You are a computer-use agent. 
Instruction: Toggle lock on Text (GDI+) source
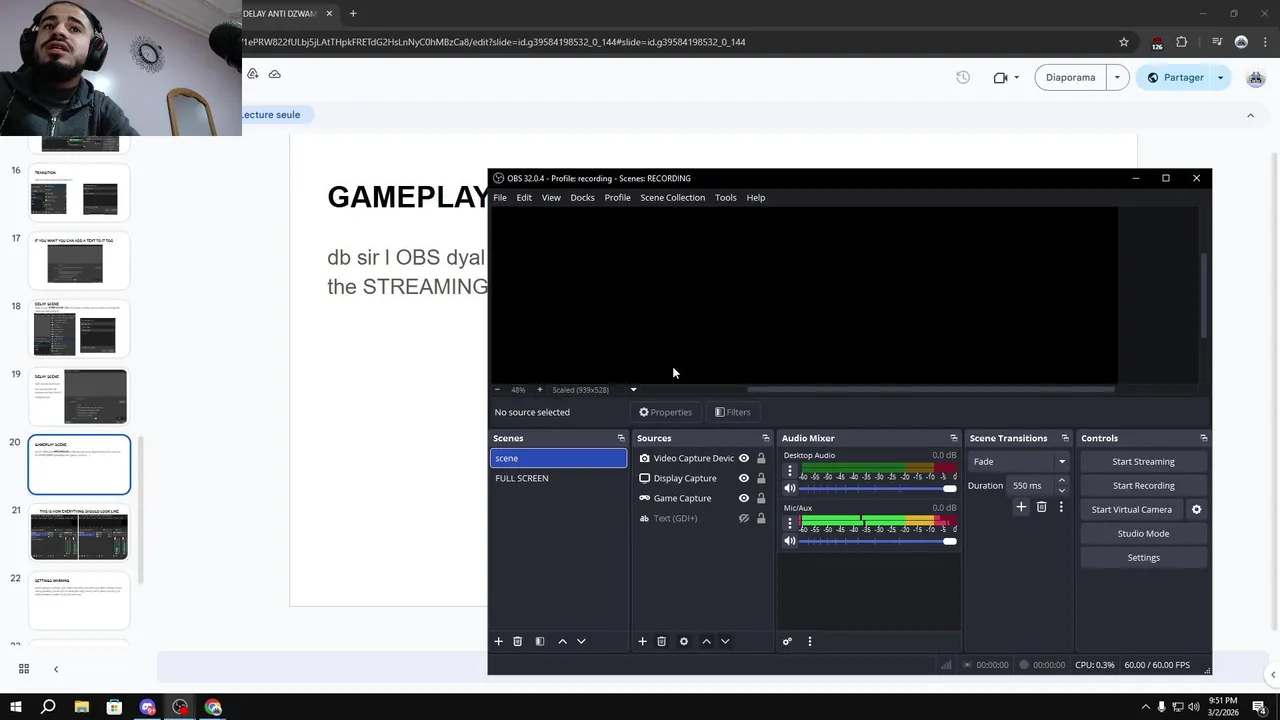click(761, 518)
